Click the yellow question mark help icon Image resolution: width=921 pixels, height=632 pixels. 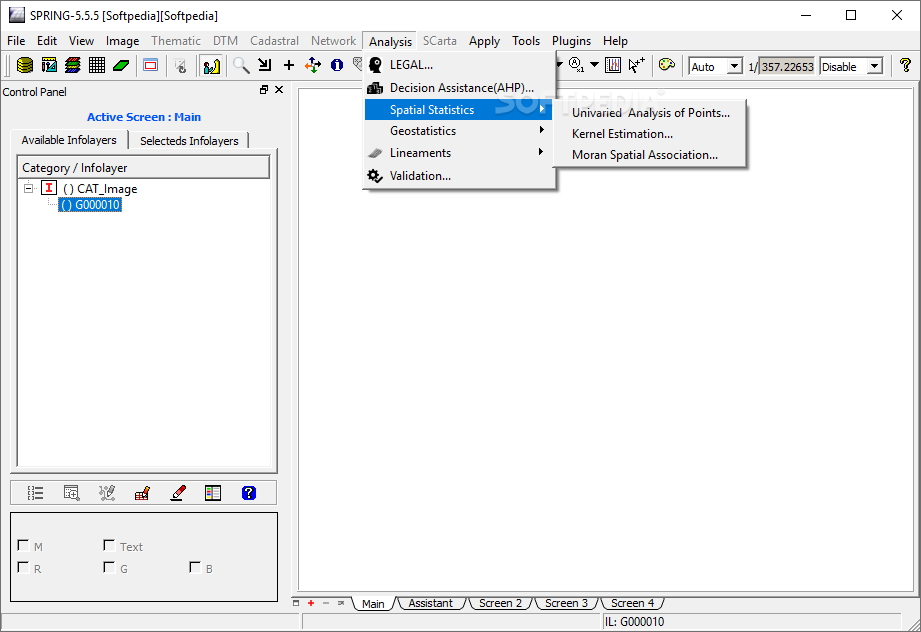pos(905,65)
